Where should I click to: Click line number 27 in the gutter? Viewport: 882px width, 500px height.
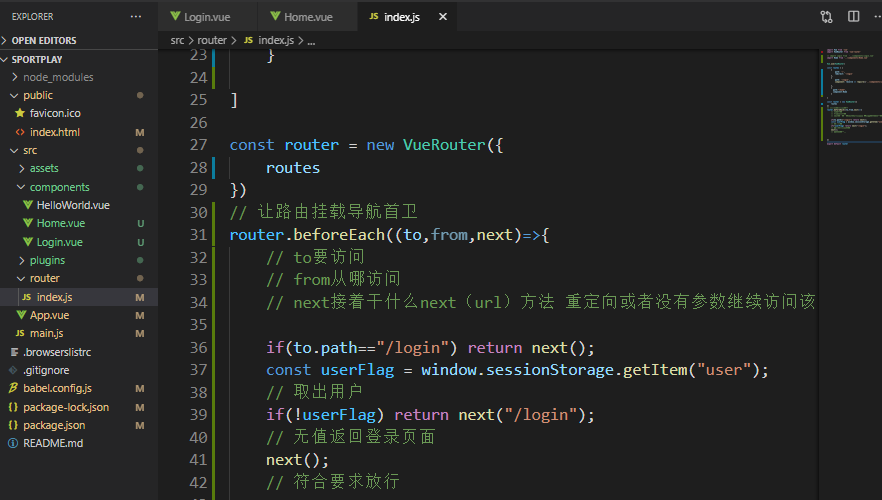(199, 145)
